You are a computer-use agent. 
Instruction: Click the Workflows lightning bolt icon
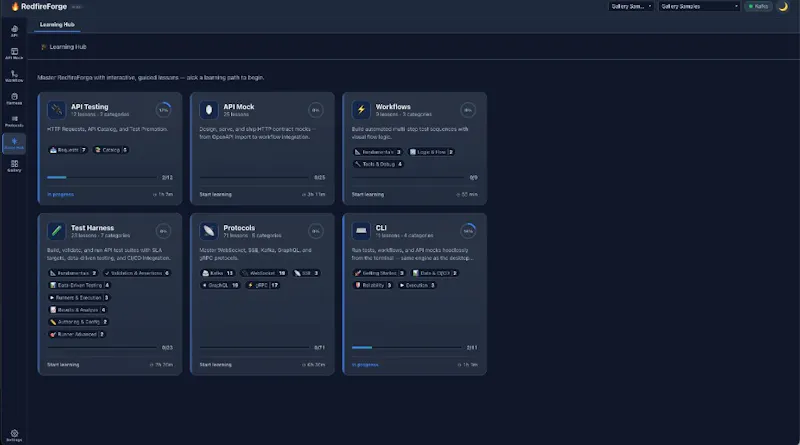361,110
